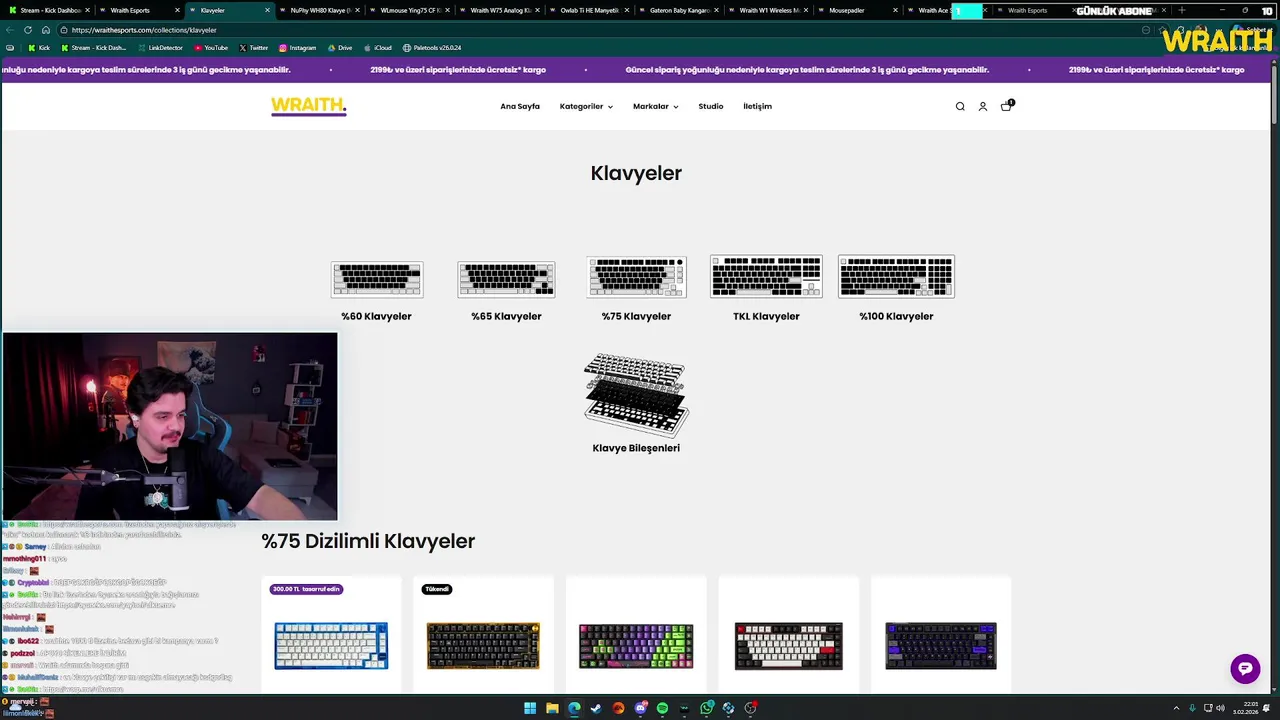This screenshot has width=1280, height=720.
Task: Click the Wraith logo in site header
Action: coord(309,106)
